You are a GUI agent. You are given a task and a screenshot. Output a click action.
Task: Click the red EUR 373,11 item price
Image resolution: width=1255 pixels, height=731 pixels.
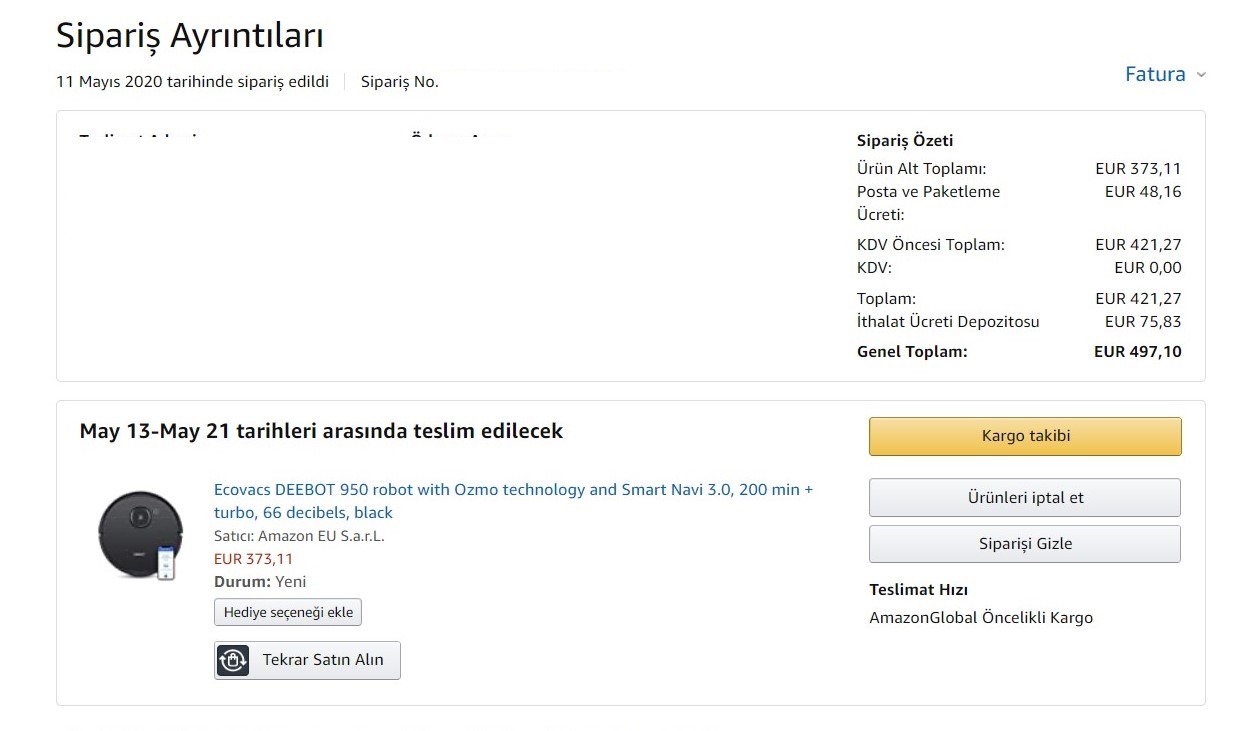tap(254, 559)
